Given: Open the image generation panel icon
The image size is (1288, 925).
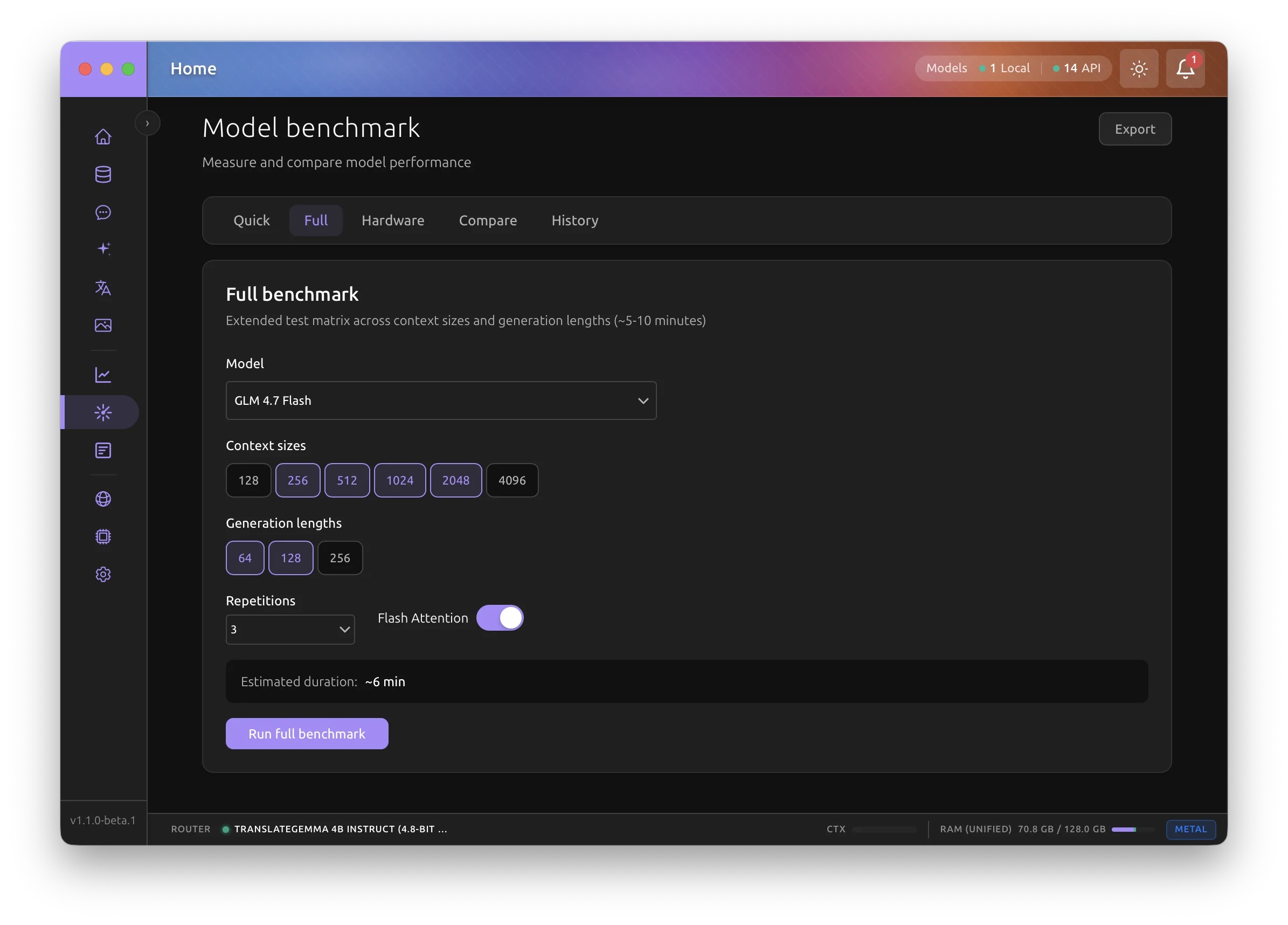Looking at the screenshot, I should 103,326.
